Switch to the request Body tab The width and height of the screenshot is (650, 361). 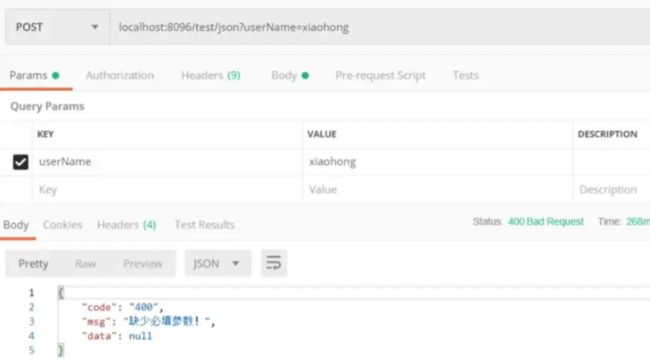pos(290,75)
